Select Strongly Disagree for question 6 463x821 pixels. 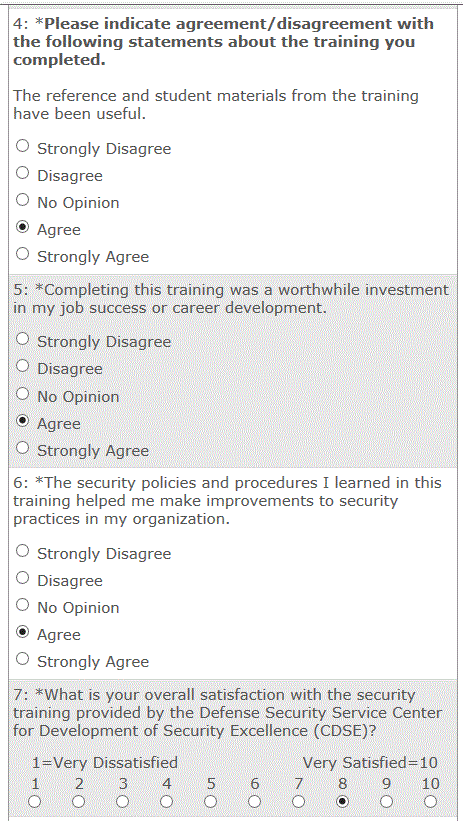tap(23, 551)
